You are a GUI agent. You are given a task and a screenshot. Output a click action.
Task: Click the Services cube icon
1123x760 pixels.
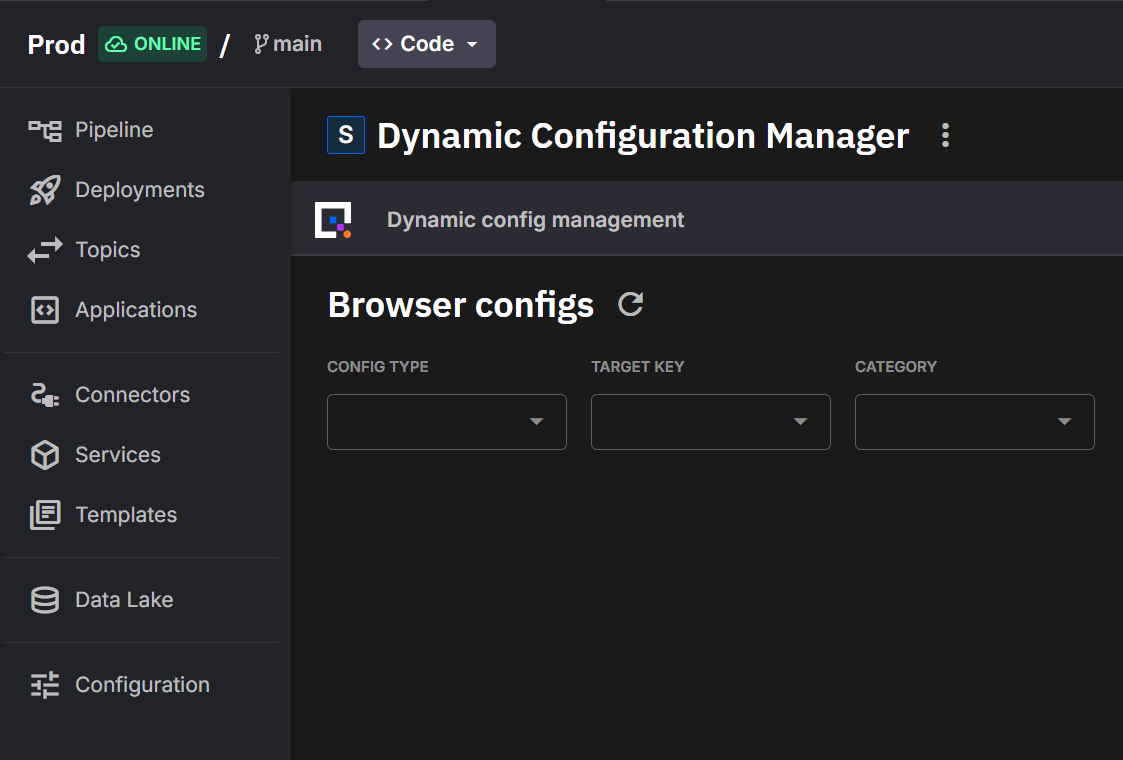pyautogui.click(x=45, y=455)
